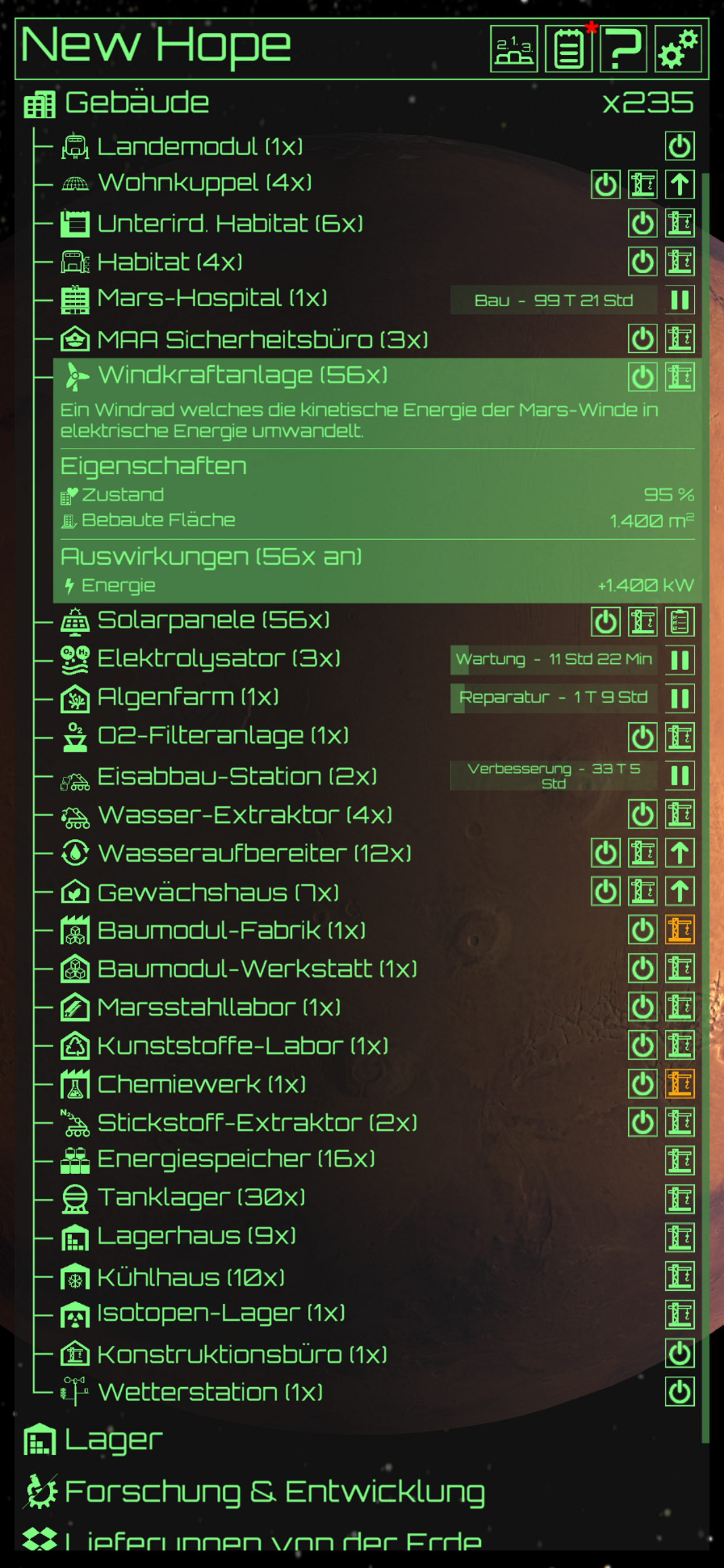Toggle power for Landemodul
Viewport: 724px width, 1568px height.
(x=680, y=146)
